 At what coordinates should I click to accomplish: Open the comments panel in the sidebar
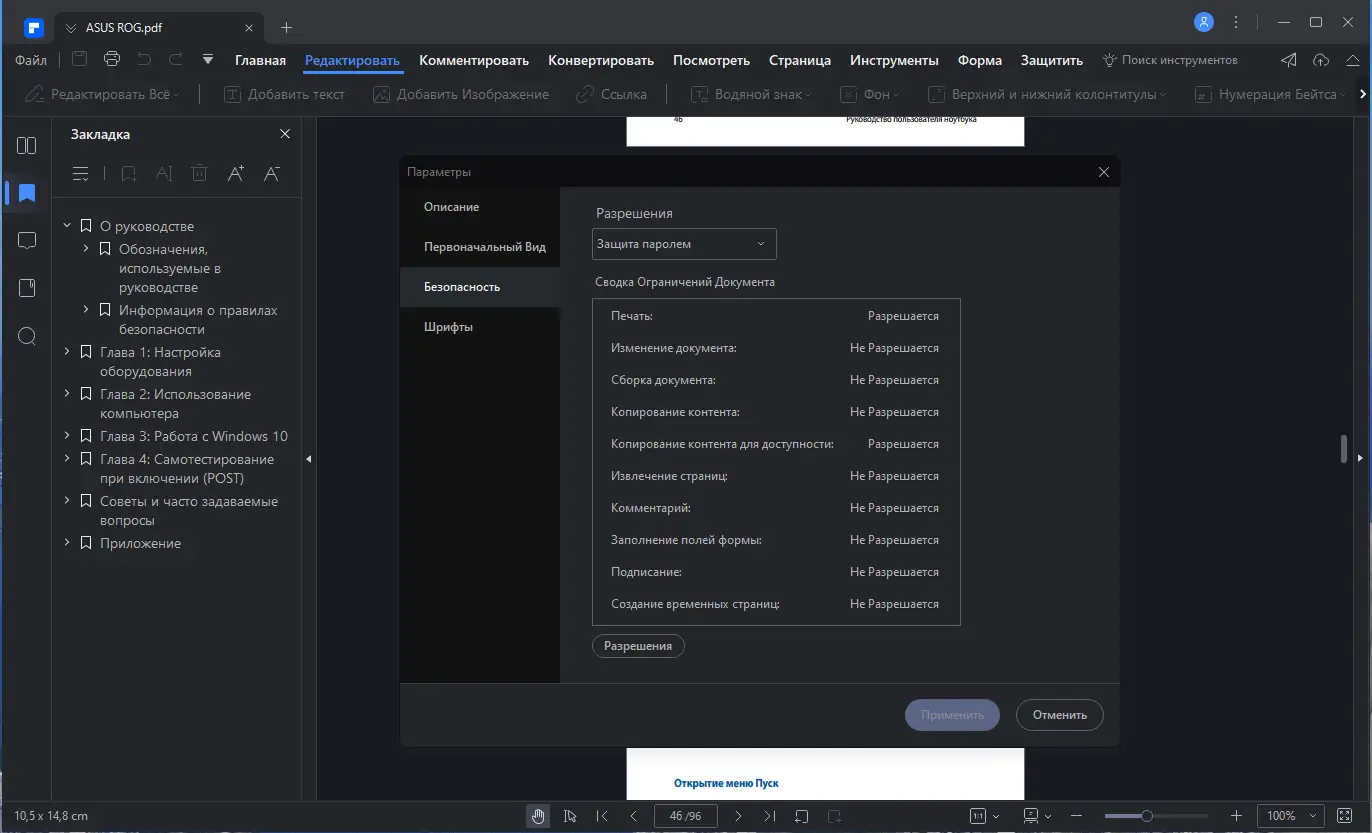pyautogui.click(x=27, y=241)
